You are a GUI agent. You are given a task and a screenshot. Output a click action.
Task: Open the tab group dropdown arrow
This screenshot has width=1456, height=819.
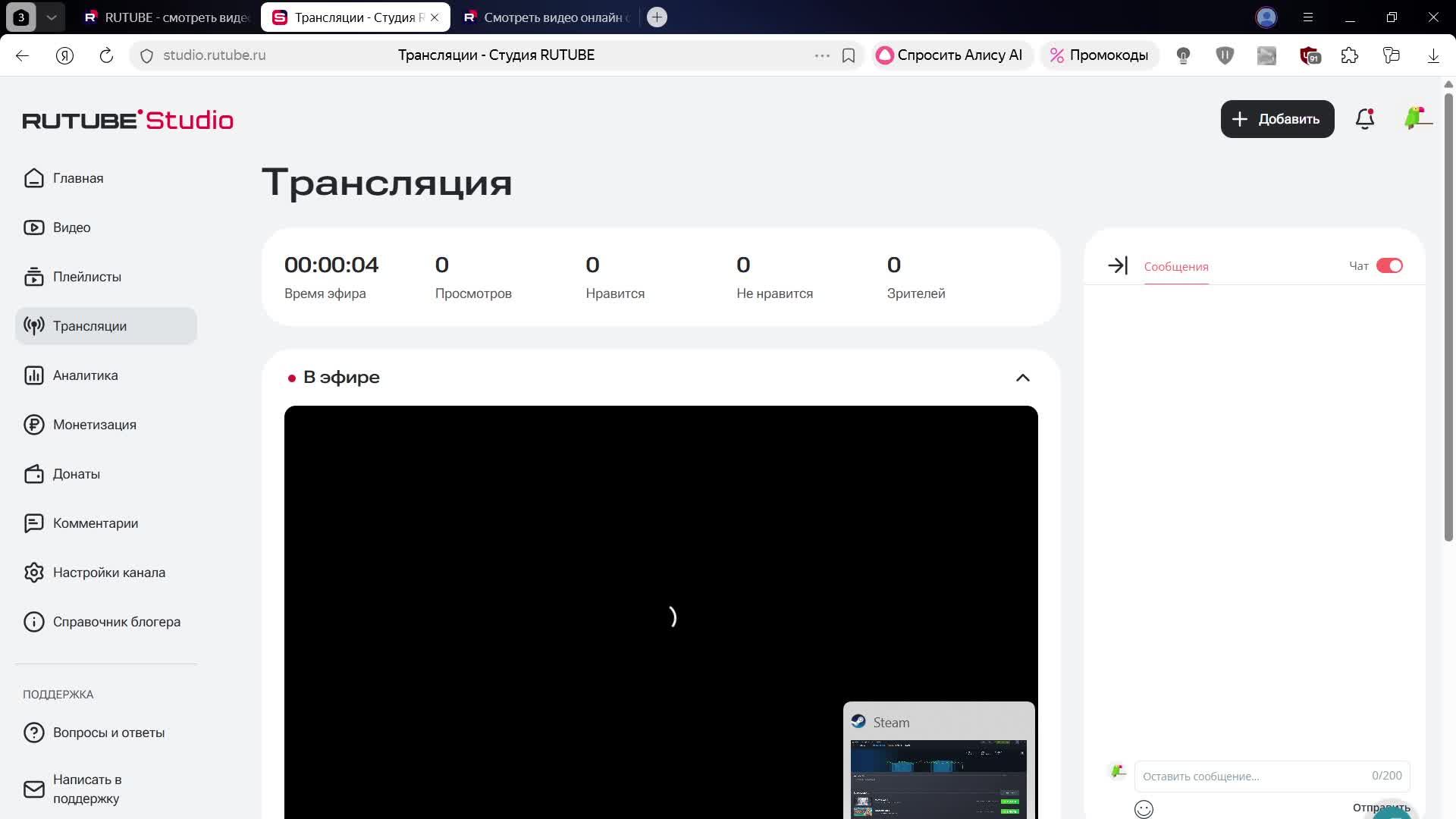coord(52,17)
